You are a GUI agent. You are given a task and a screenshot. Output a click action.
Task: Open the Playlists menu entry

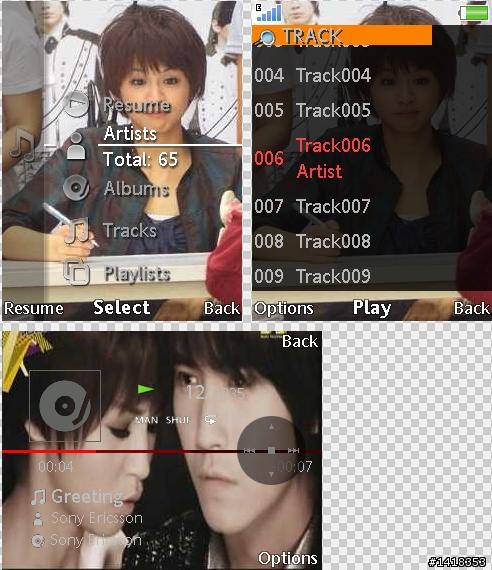tap(137, 274)
